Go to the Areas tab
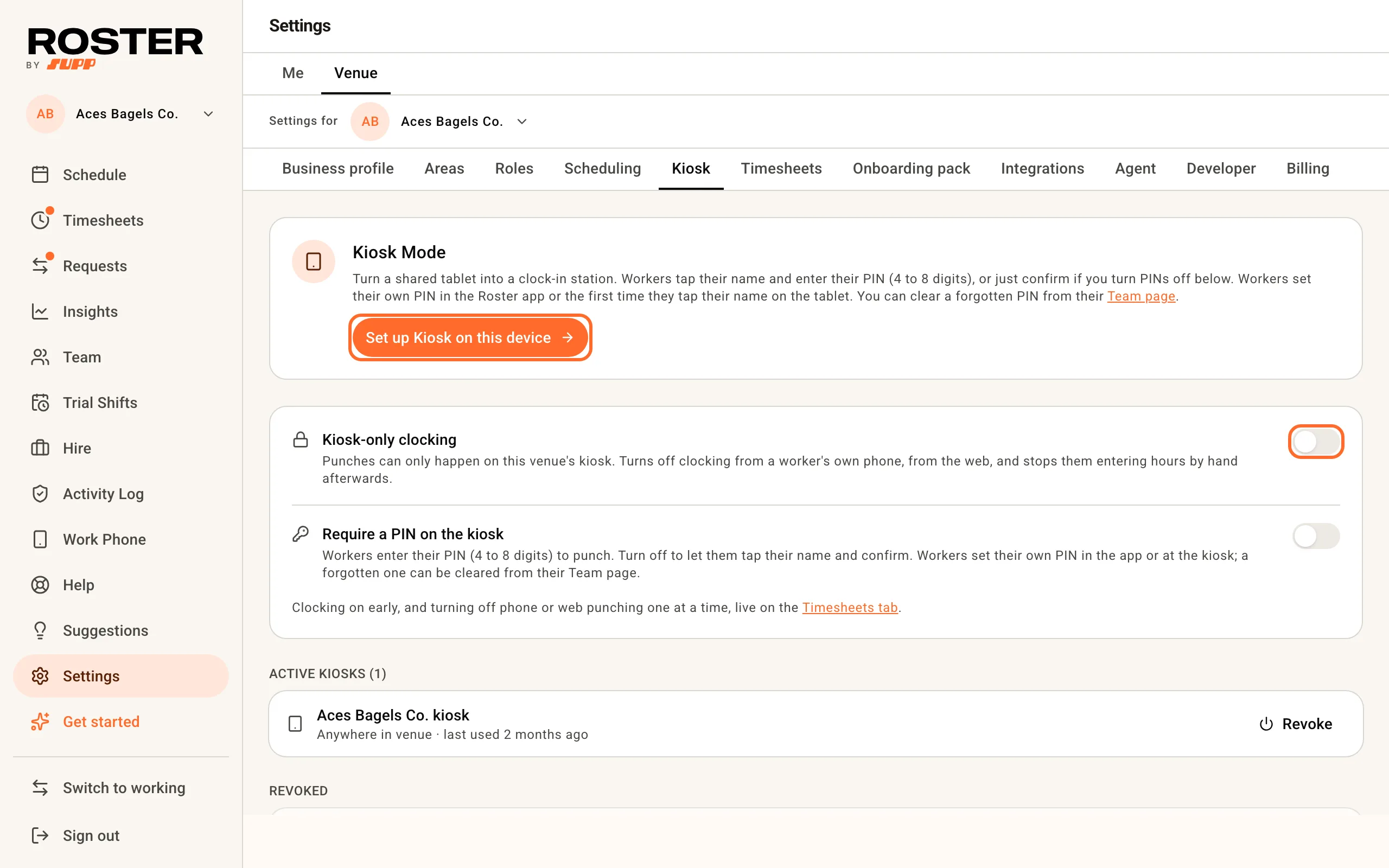The width and height of the screenshot is (1389, 868). tap(444, 168)
